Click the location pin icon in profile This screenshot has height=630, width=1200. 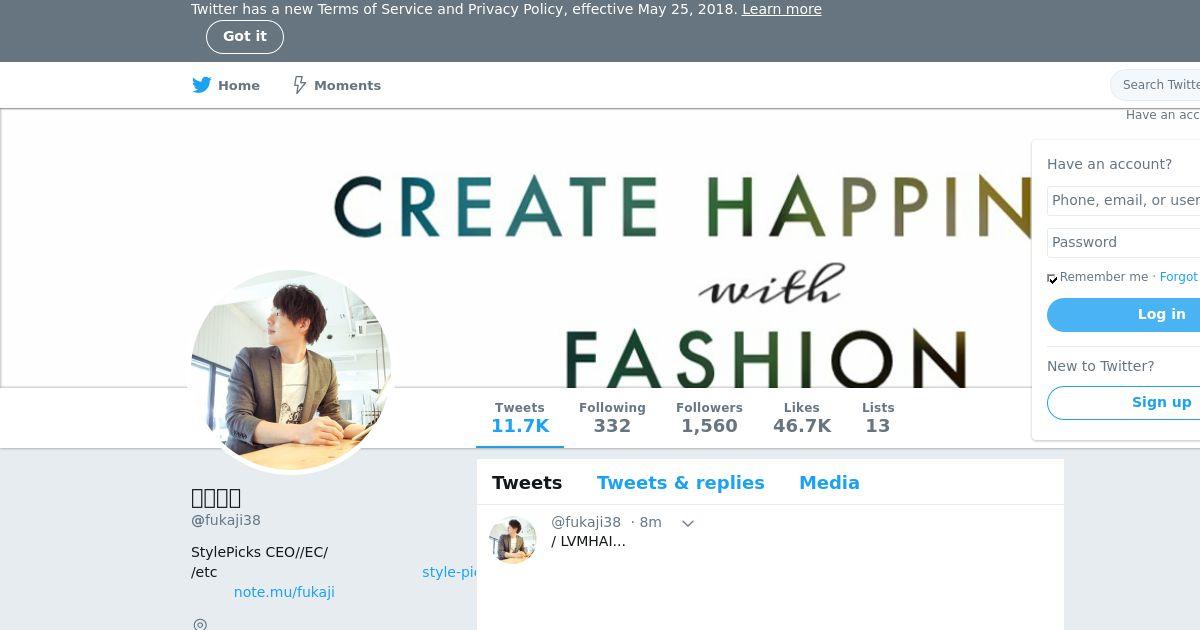pos(200,624)
